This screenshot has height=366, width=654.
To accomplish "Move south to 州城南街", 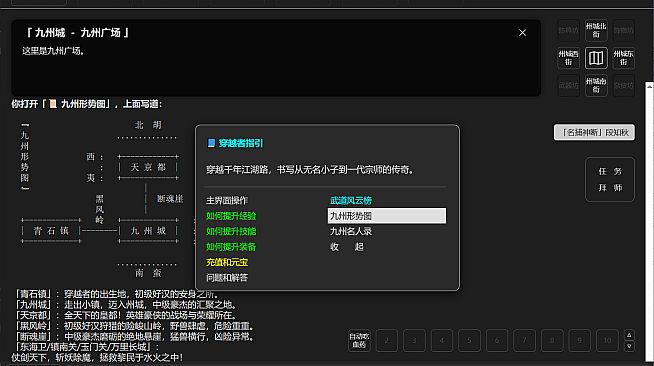I will tap(596, 85).
